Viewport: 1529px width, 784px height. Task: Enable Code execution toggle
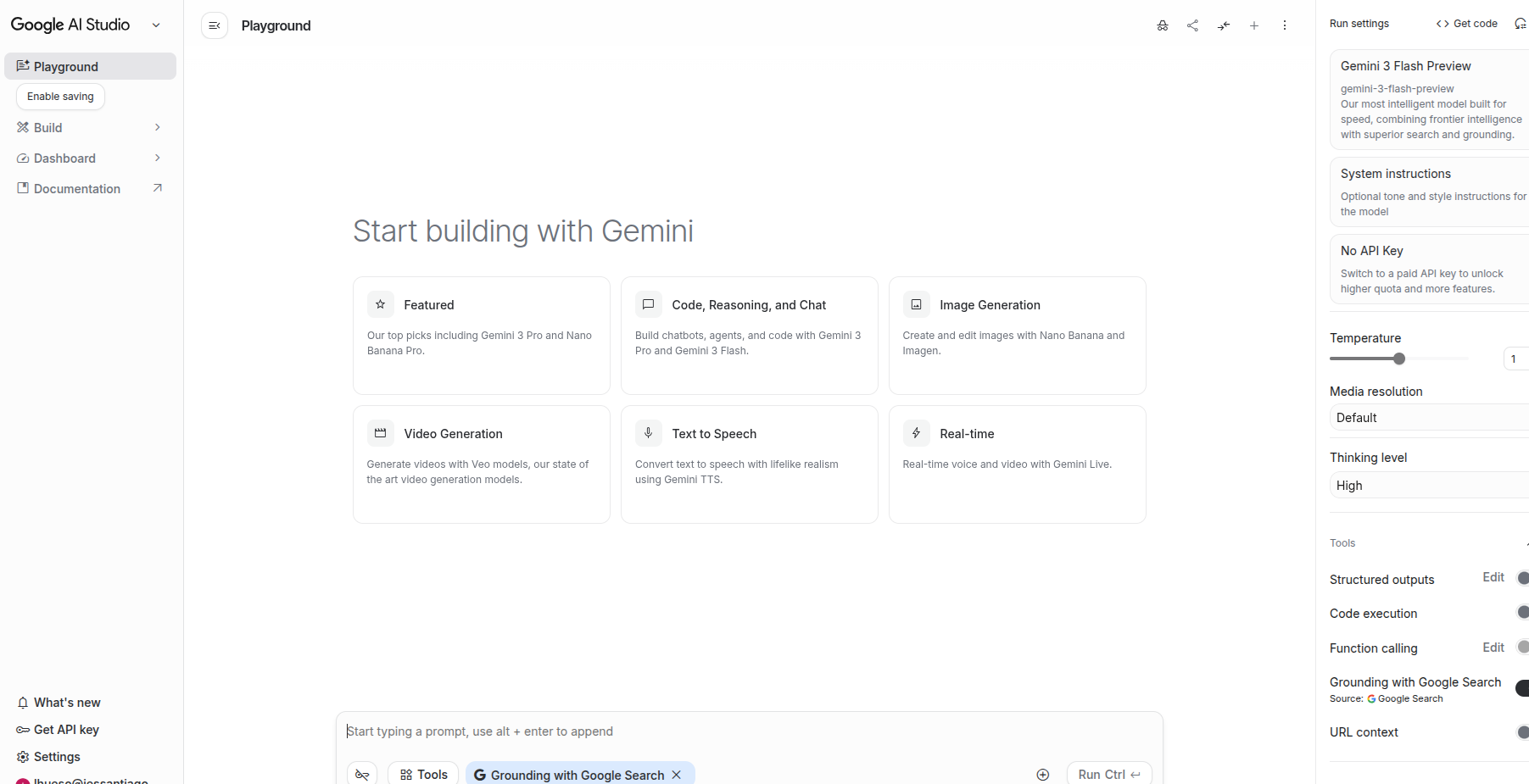coord(1522,613)
